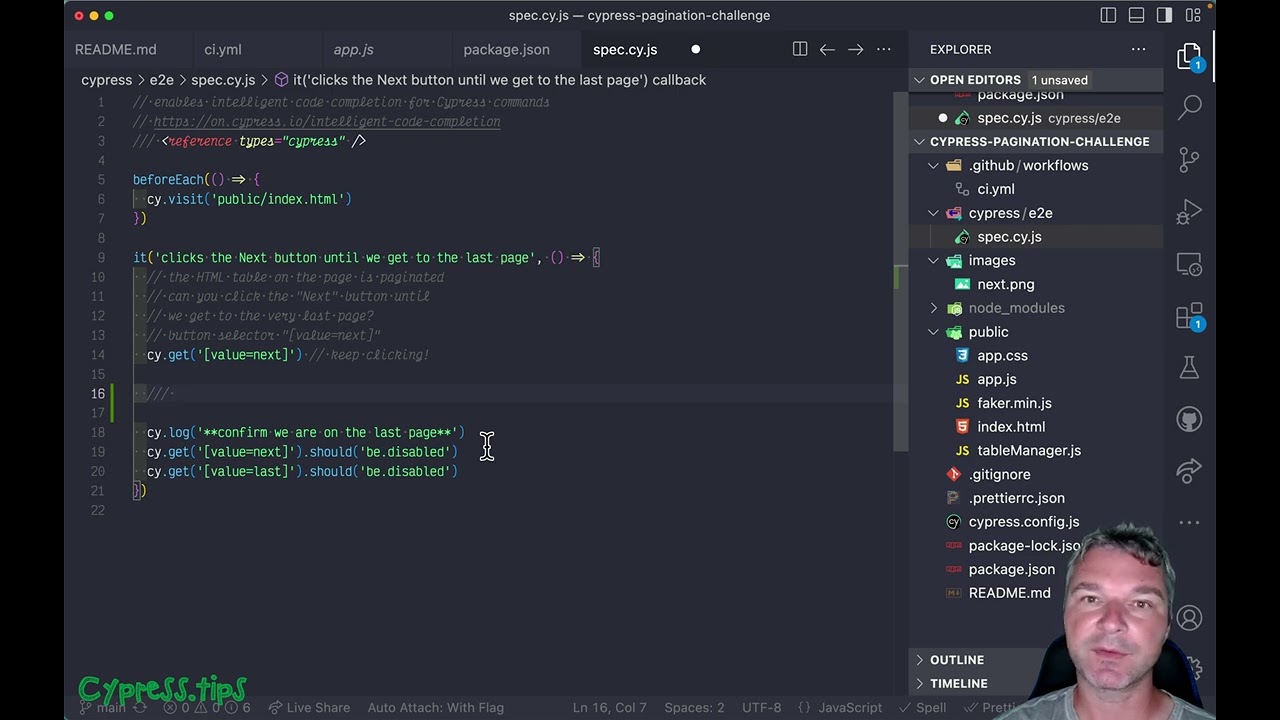This screenshot has height=720, width=1280.
Task: Open the Accounts icon in activity bar
Action: tap(1189, 618)
